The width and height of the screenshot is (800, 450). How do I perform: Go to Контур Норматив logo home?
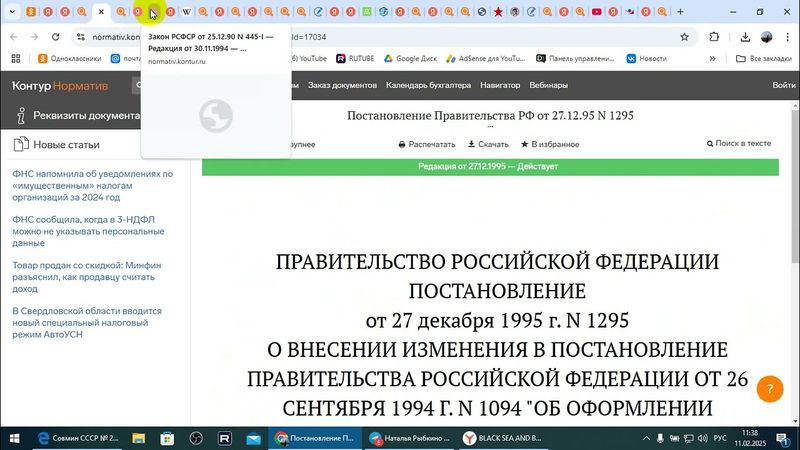pyautogui.click(x=60, y=86)
